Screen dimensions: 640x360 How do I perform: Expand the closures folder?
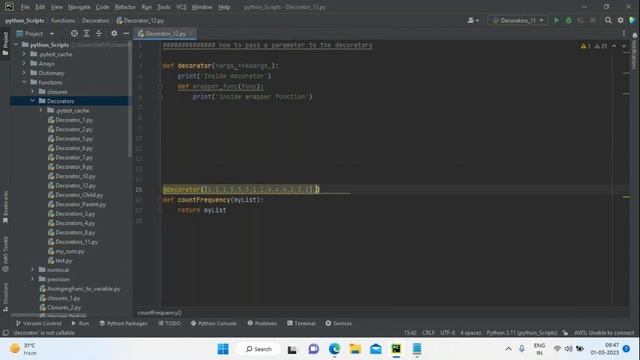(x=32, y=91)
